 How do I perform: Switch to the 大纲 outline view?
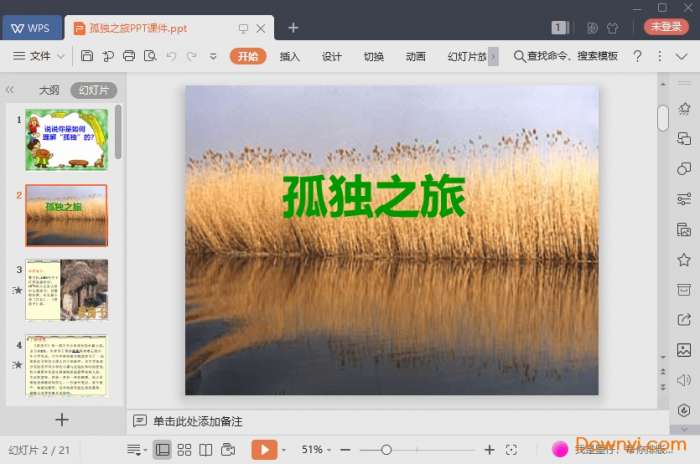(49, 91)
